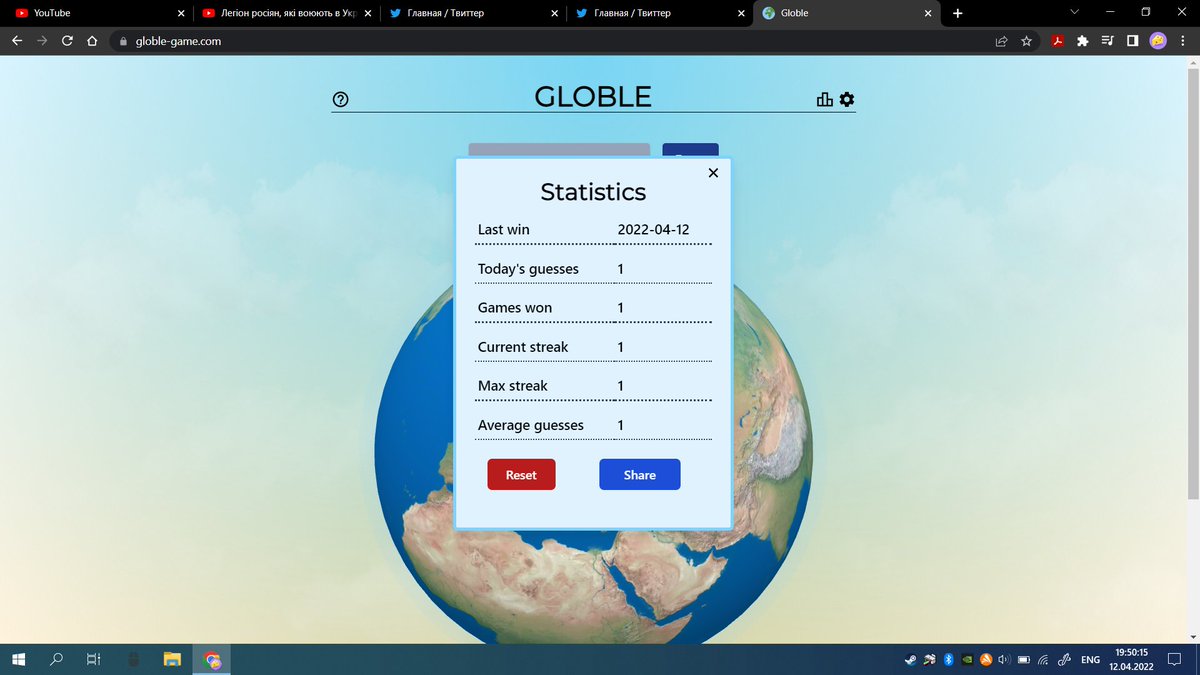The height and width of the screenshot is (675, 1200).
Task: Click the country guess input field
Action: click(x=559, y=150)
